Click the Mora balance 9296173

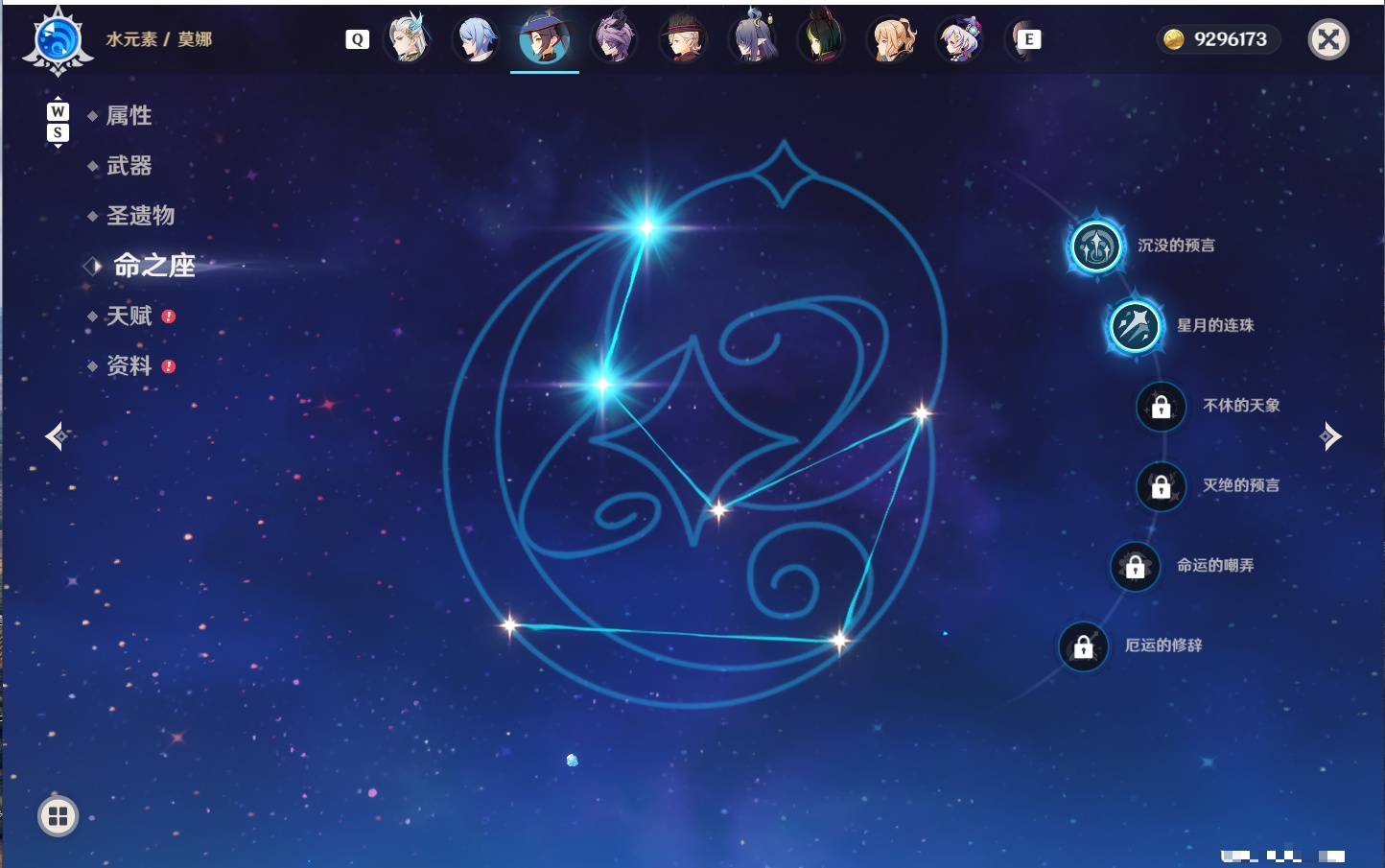click(x=1217, y=39)
